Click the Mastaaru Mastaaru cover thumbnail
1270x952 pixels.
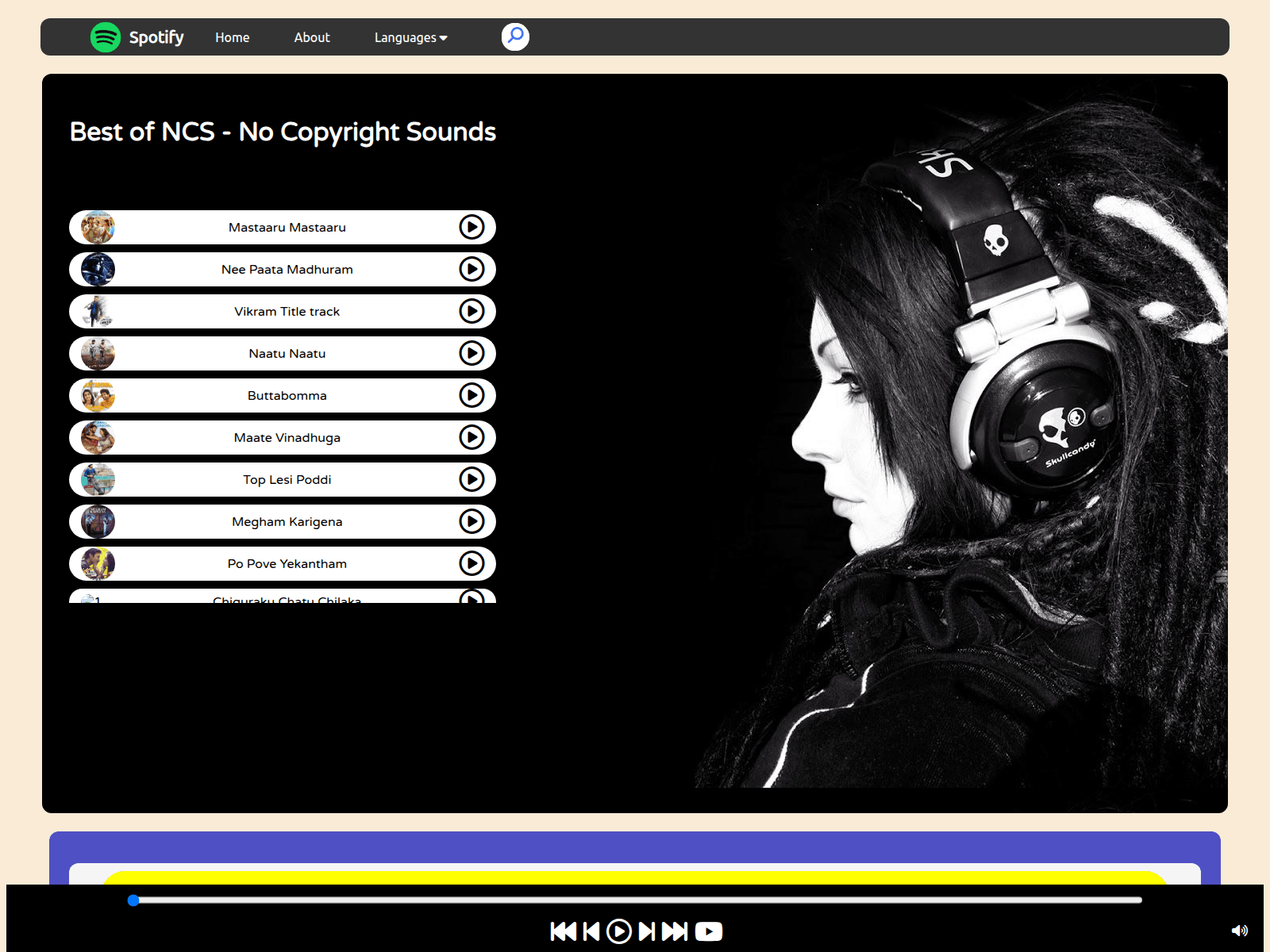[98, 227]
